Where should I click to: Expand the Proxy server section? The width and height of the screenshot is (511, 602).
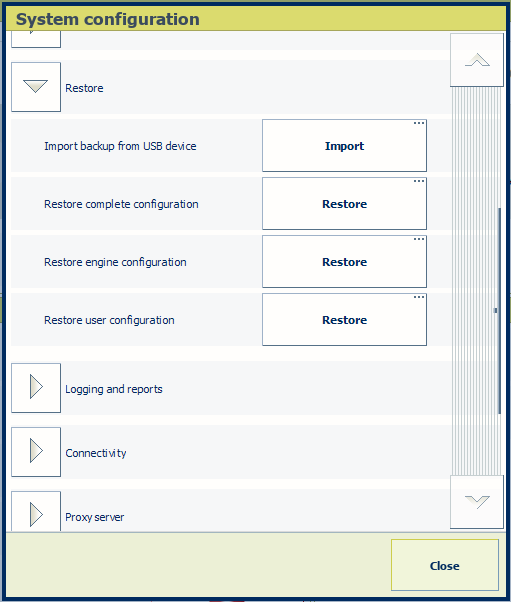point(36,511)
